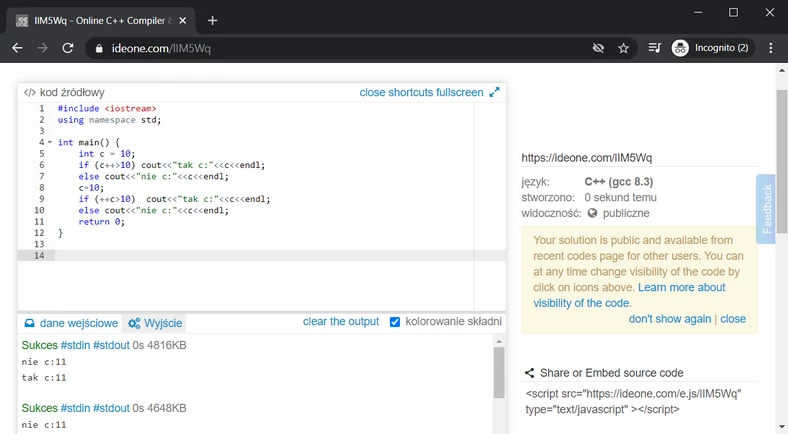Collapse the main function fold arrow
This screenshot has height=434, width=788.
click(49, 142)
